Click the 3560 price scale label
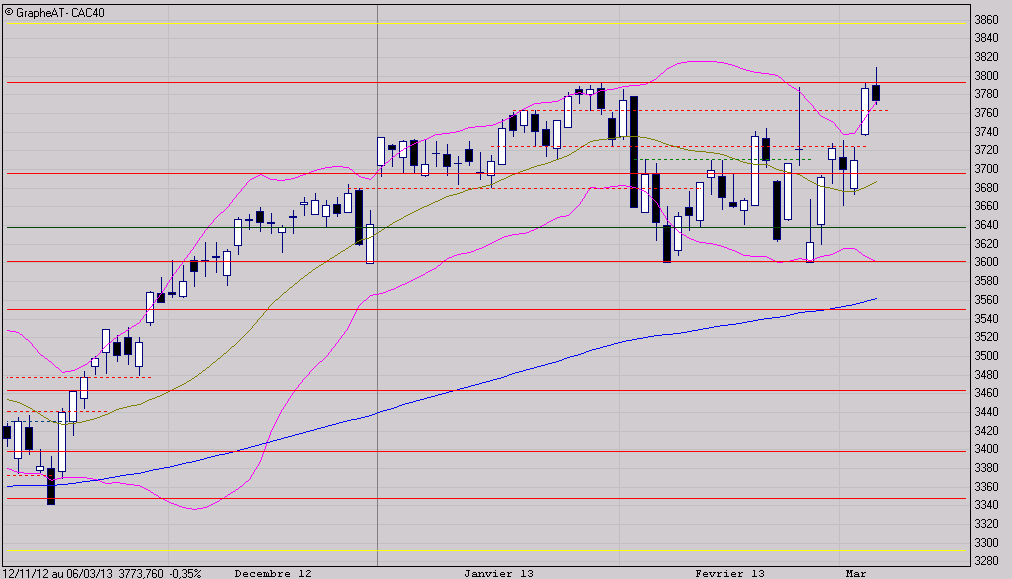This screenshot has height=579, width=1012. click(x=986, y=300)
